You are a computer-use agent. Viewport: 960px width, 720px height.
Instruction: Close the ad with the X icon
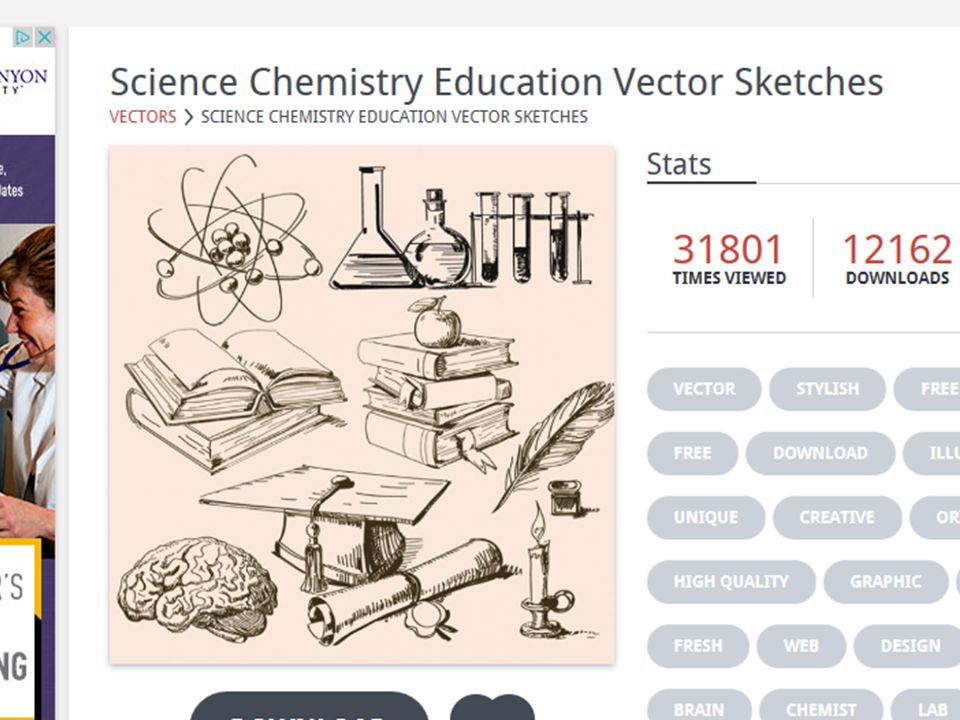(45, 38)
